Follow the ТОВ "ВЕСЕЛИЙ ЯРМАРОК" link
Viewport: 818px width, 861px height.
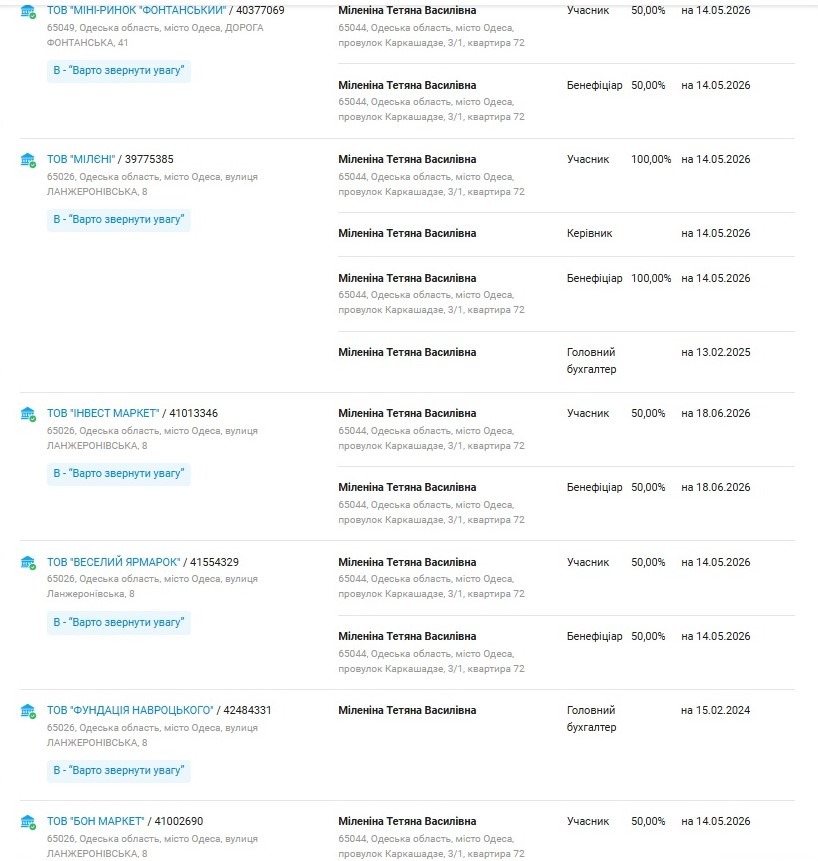point(113,562)
